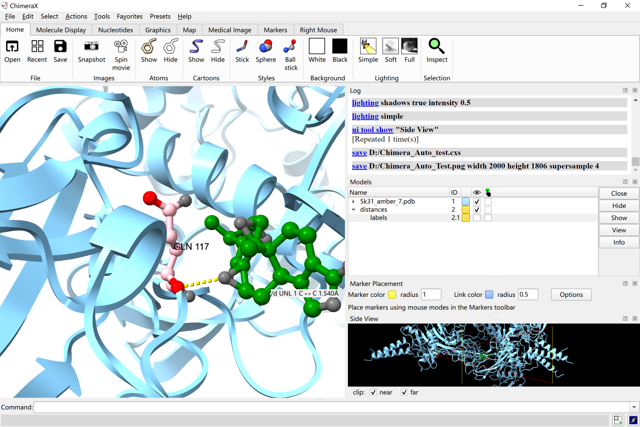Take a Snapshot image
The width and height of the screenshot is (640, 427).
click(91, 51)
